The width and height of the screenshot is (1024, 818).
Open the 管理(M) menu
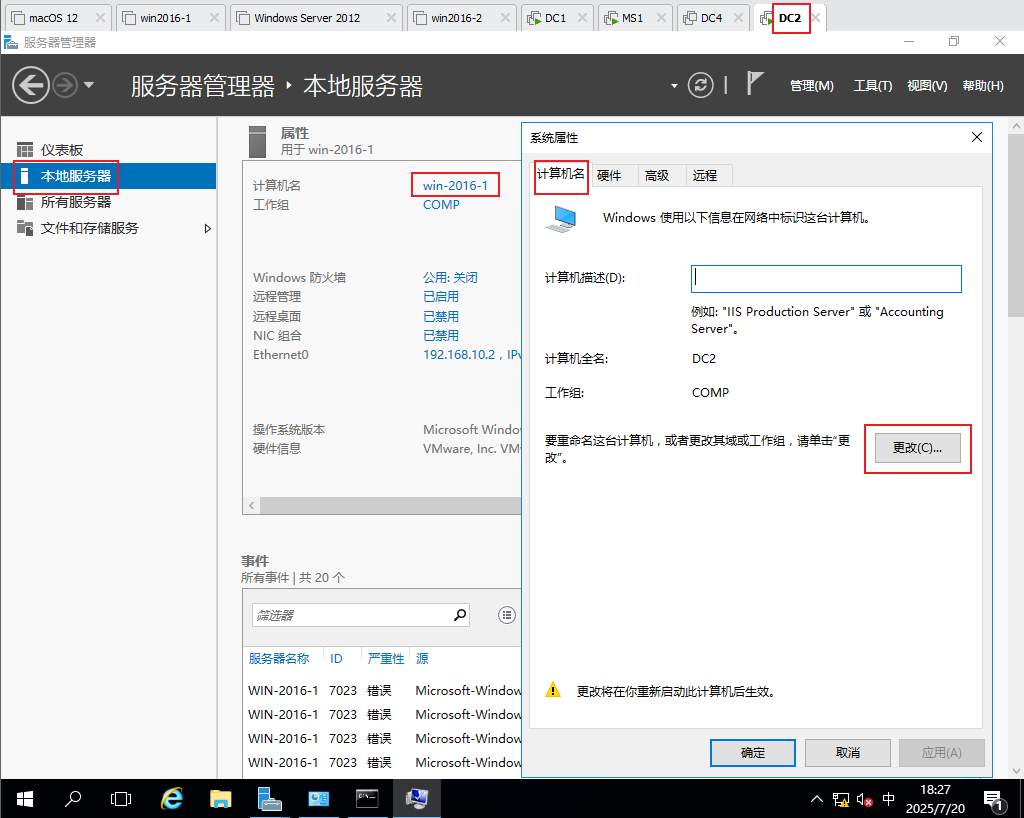coord(811,86)
